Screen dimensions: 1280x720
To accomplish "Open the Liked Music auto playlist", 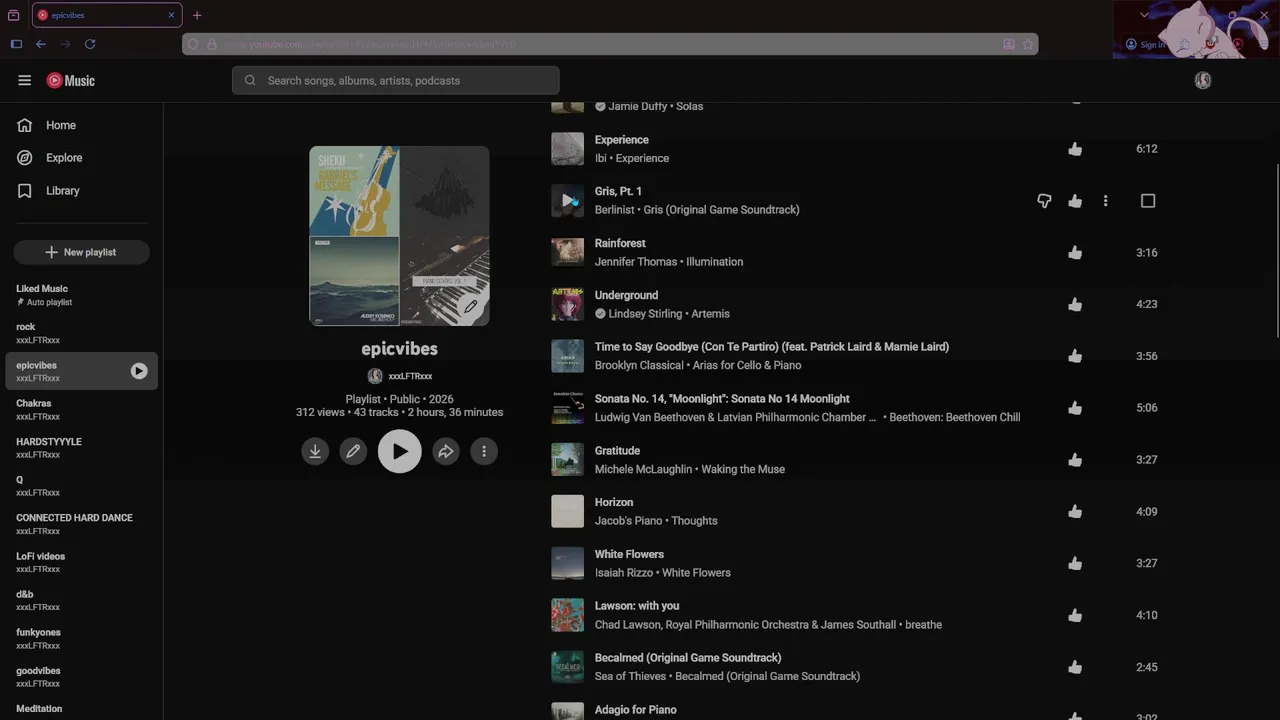I will click(81, 295).
